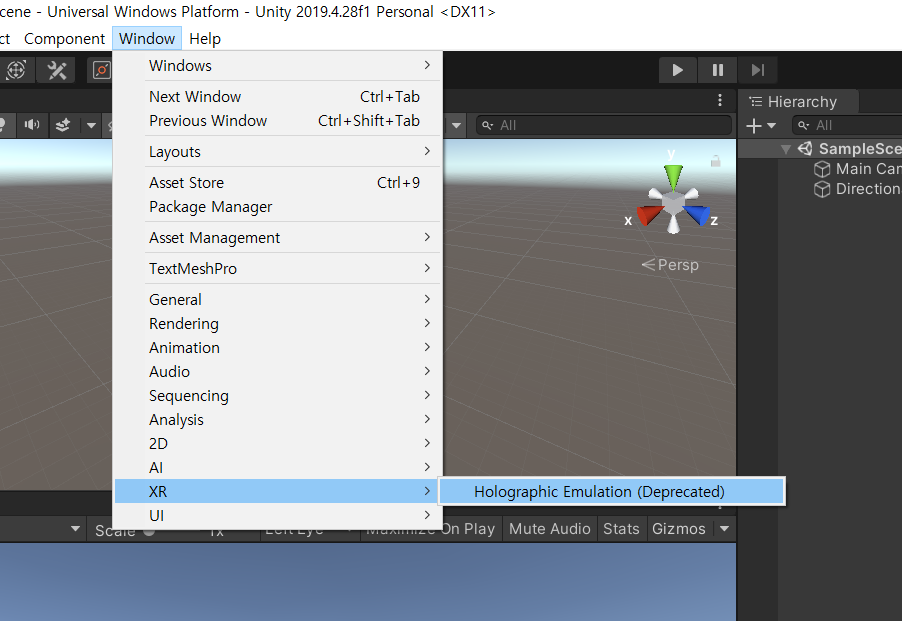Click the Hierarchy add plus button
902x621 pixels.
tap(754, 125)
